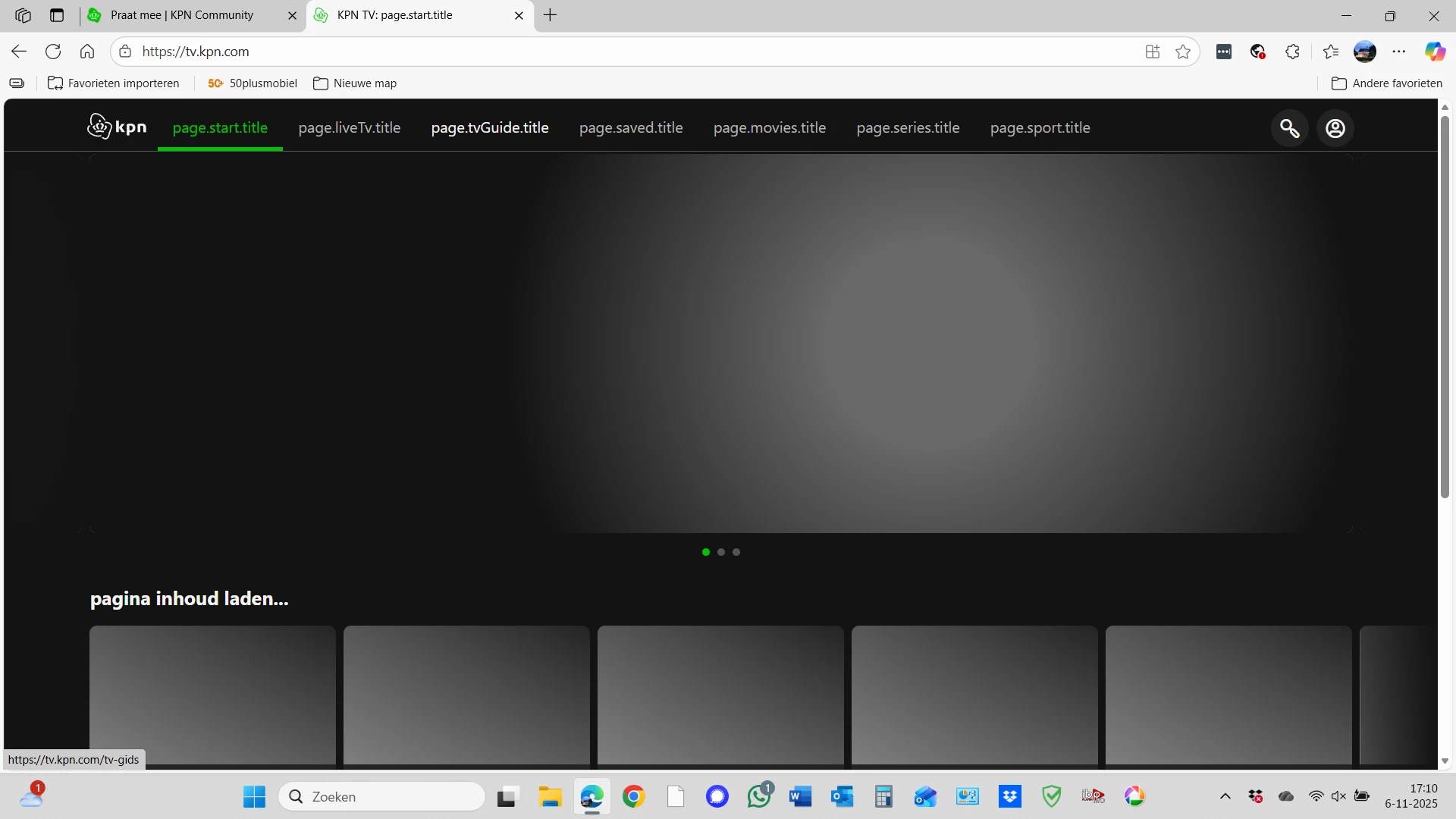Open browser settings and more menu

click(x=1398, y=52)
